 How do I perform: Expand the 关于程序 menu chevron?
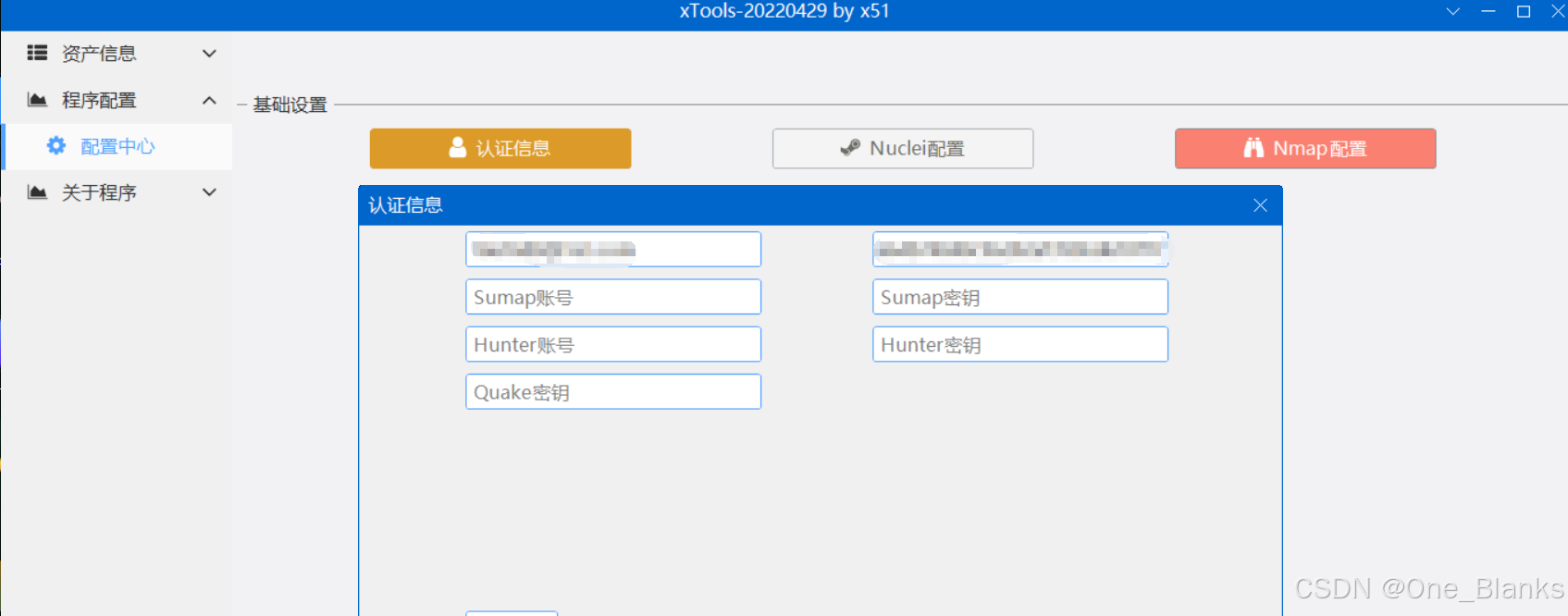[x=209, y=192]
